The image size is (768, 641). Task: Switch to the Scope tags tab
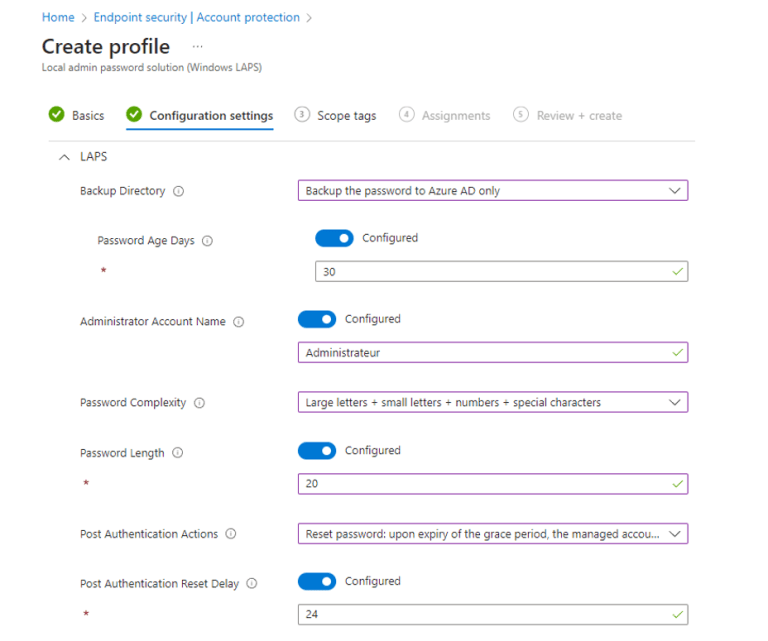tap(336, 116)
